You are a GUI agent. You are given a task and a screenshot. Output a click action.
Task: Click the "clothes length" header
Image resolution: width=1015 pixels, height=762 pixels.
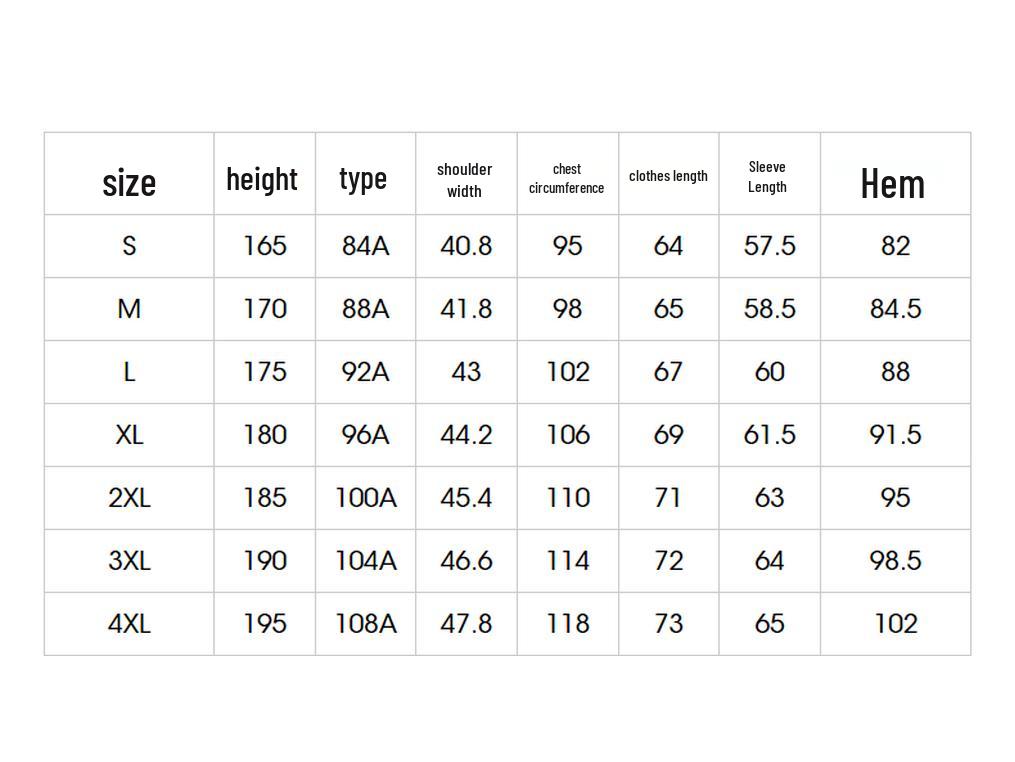(668, 176)
